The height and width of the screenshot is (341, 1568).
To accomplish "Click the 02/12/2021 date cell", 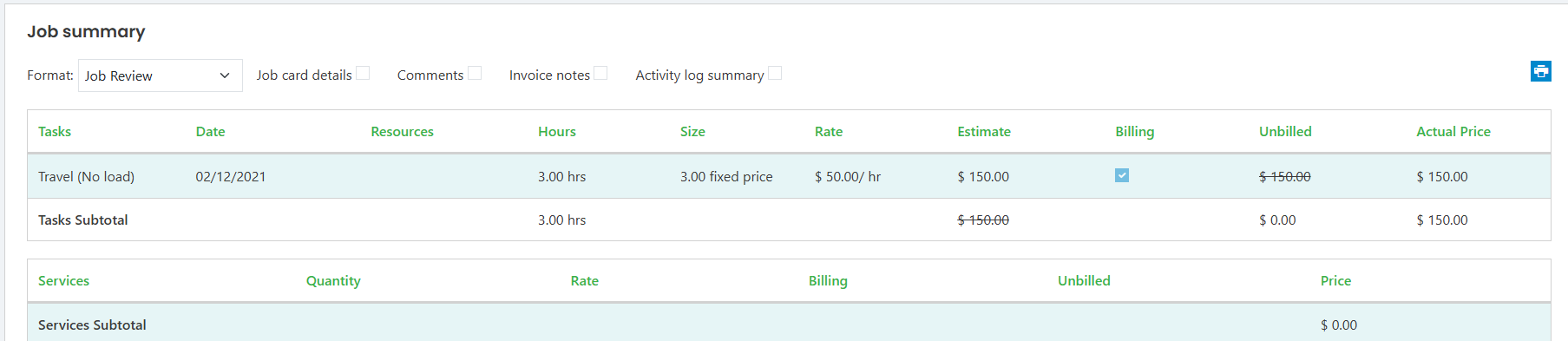I will pos(231,176).
